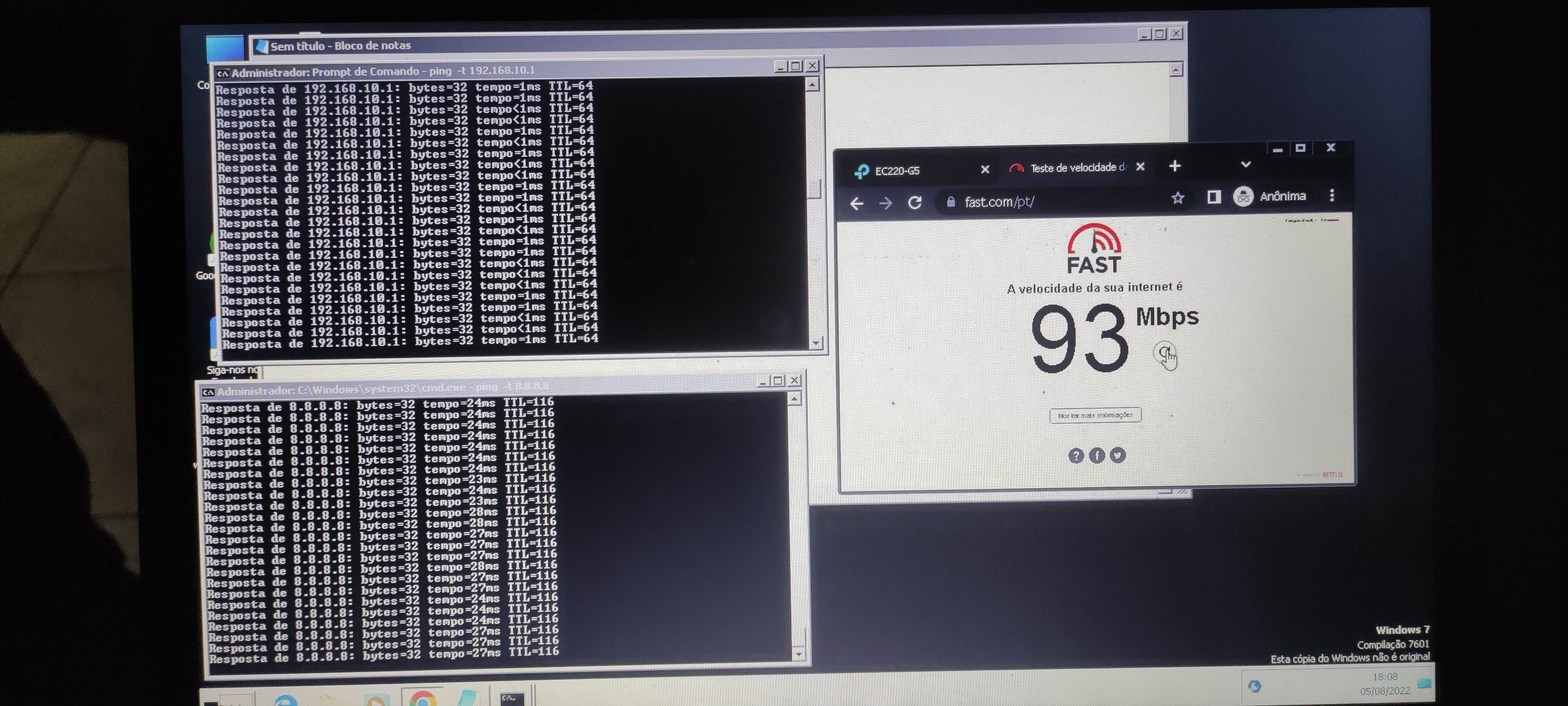Bookmark this page with the star
This screenshot has width=1568, height=706.
tap(1177, 198)
